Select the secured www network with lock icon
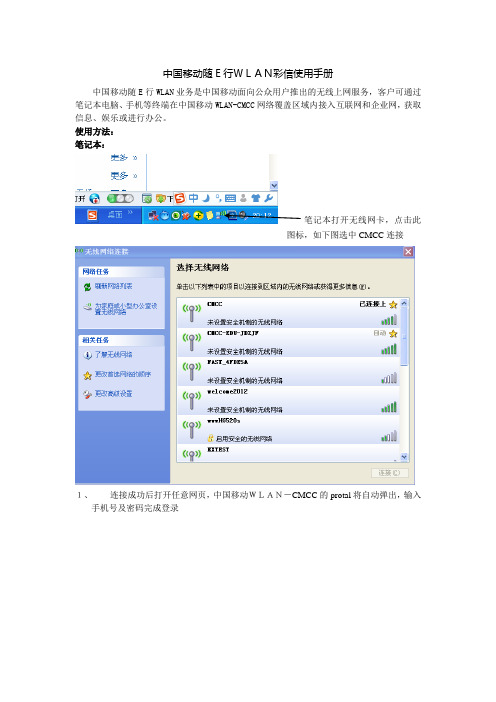 pyautogui.click(x=288, y=429)
